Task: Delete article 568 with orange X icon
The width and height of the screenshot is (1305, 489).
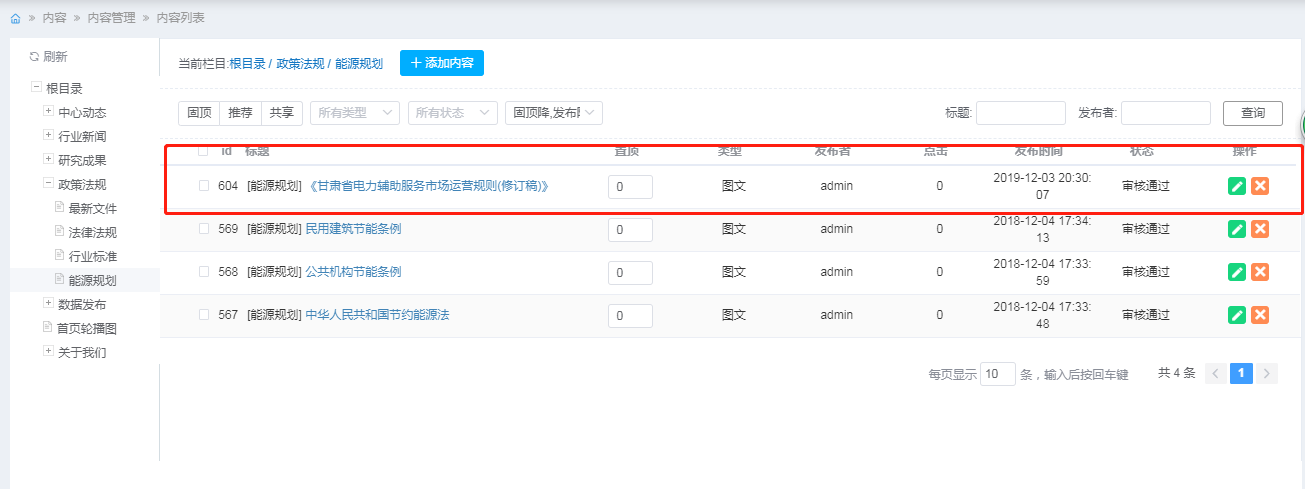Action: (1260, 272)
